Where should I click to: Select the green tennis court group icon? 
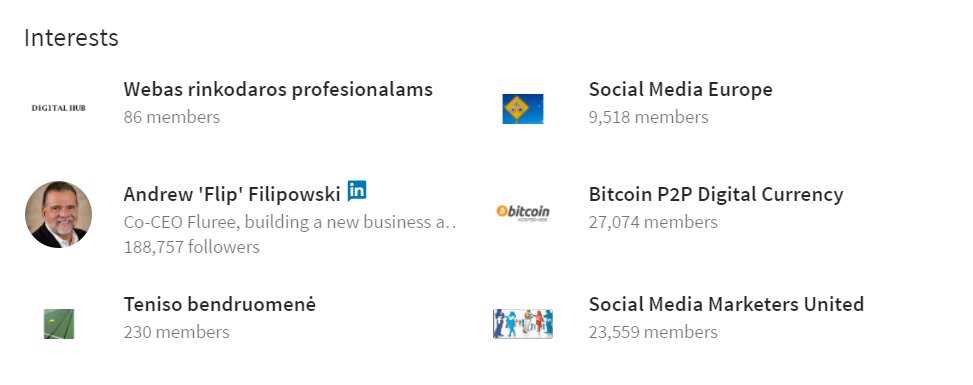59,324
